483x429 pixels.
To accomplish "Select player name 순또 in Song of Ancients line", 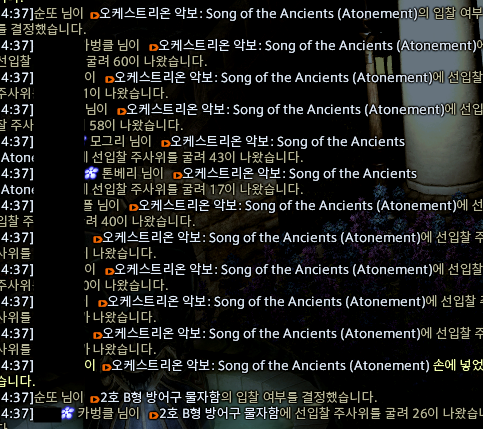I will point(44,14).
